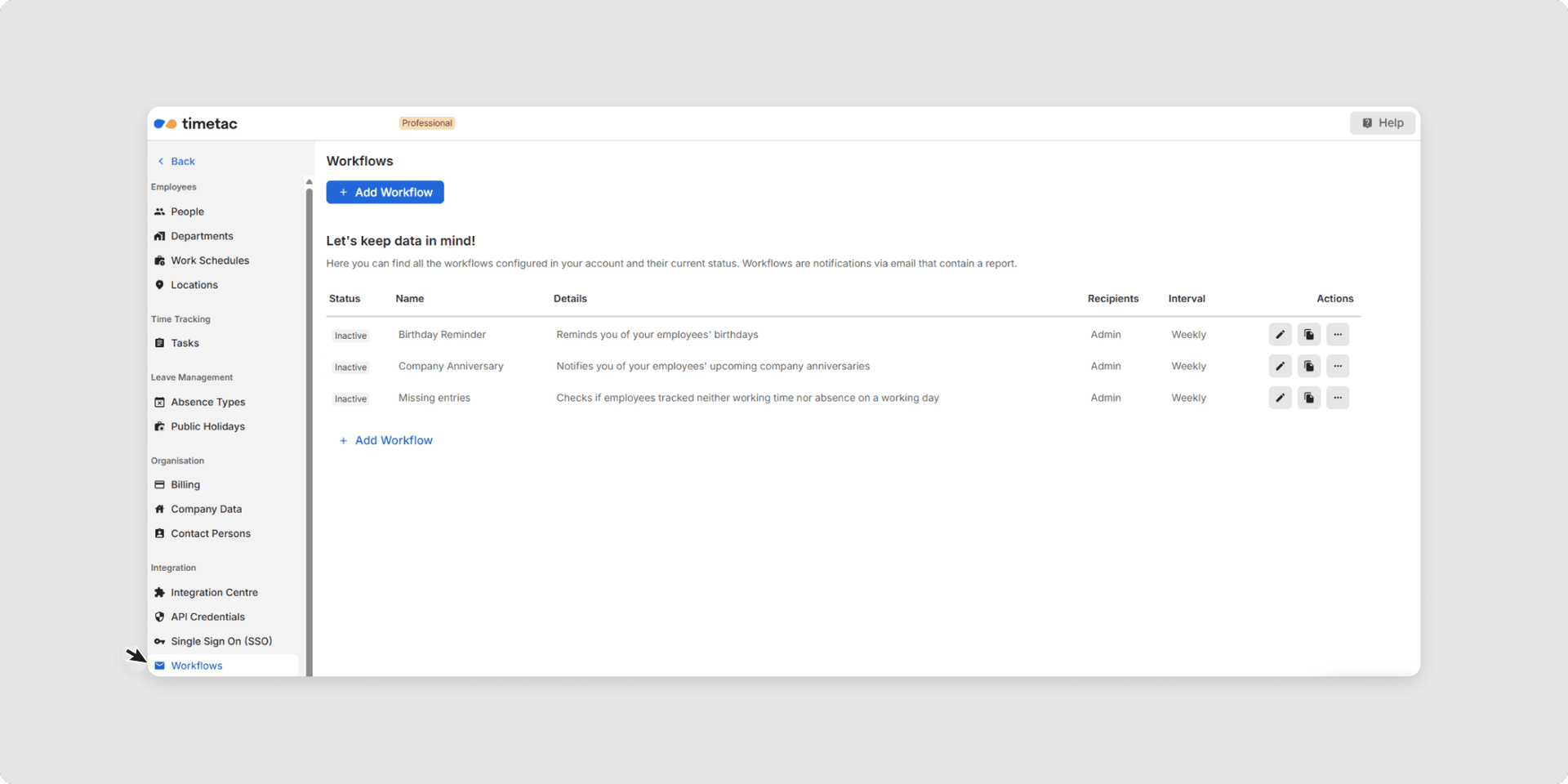Duplicate the Missing entries workflow
This screenshot has height=784, width=1568.
click(1308, 399)
